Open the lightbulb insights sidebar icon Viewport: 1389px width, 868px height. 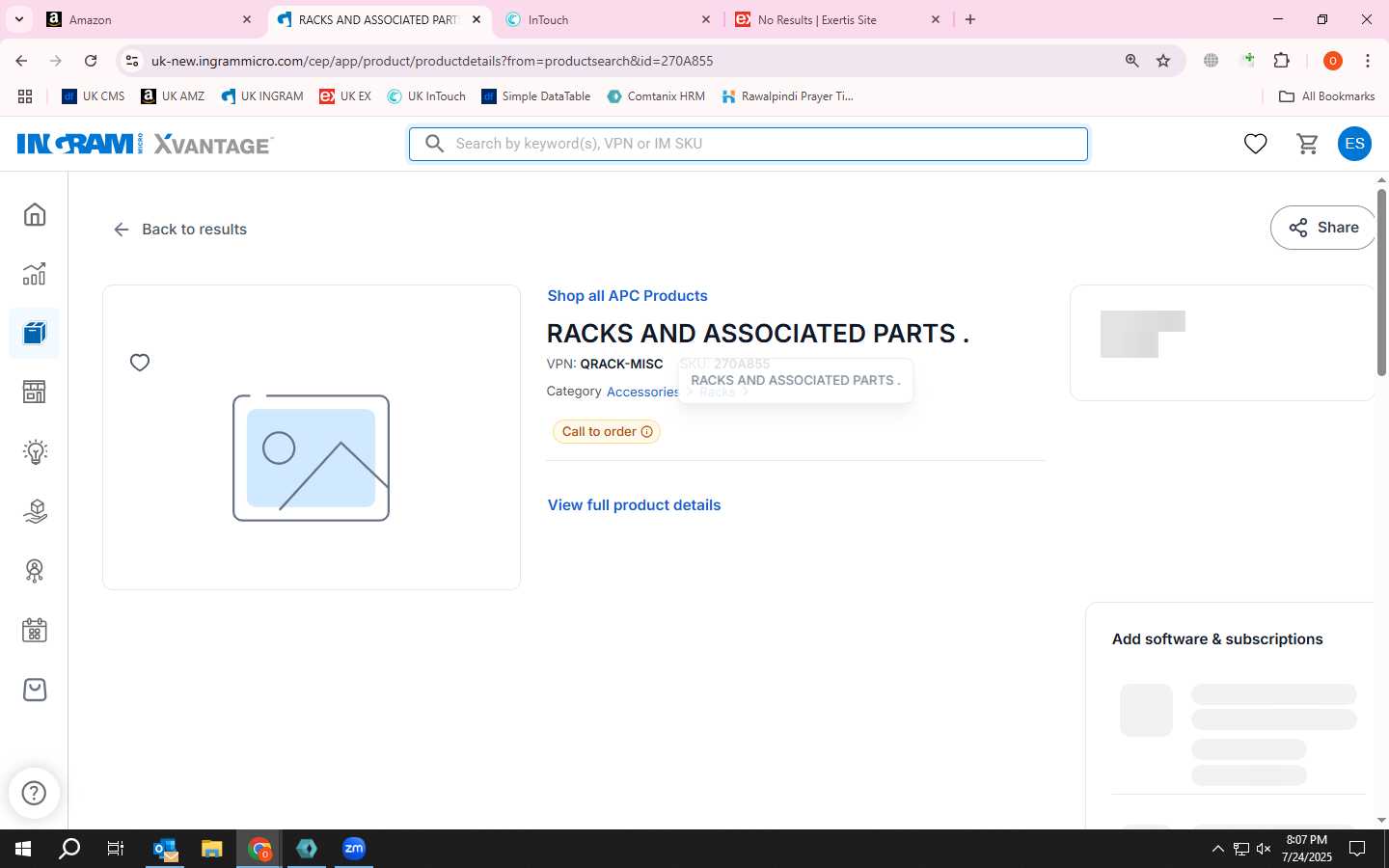click(35, 451)
